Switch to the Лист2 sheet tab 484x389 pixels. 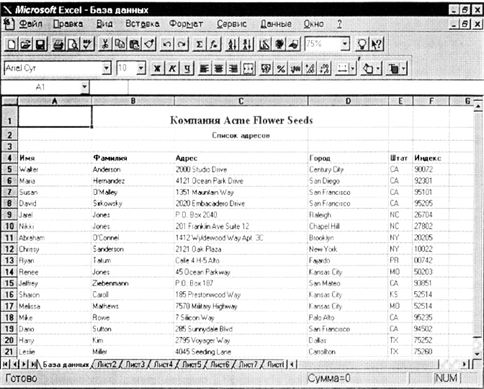coord(106,364)
